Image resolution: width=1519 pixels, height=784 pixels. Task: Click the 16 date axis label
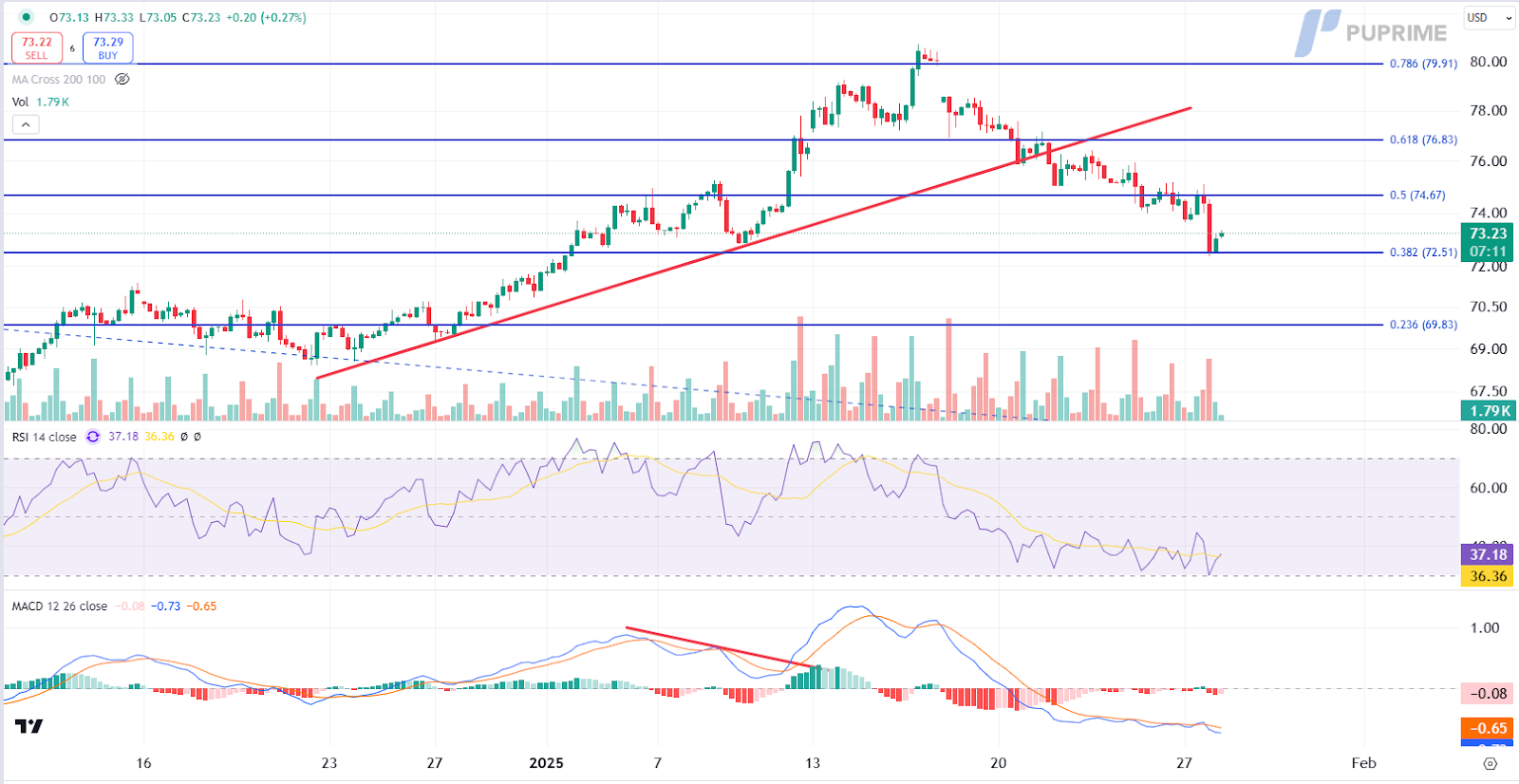(143, 763)
